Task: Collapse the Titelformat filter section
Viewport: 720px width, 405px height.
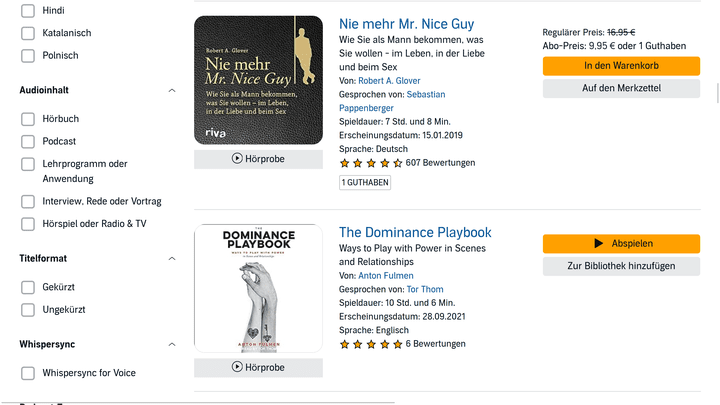Action: pyautogui.click(x=172, y=258)
